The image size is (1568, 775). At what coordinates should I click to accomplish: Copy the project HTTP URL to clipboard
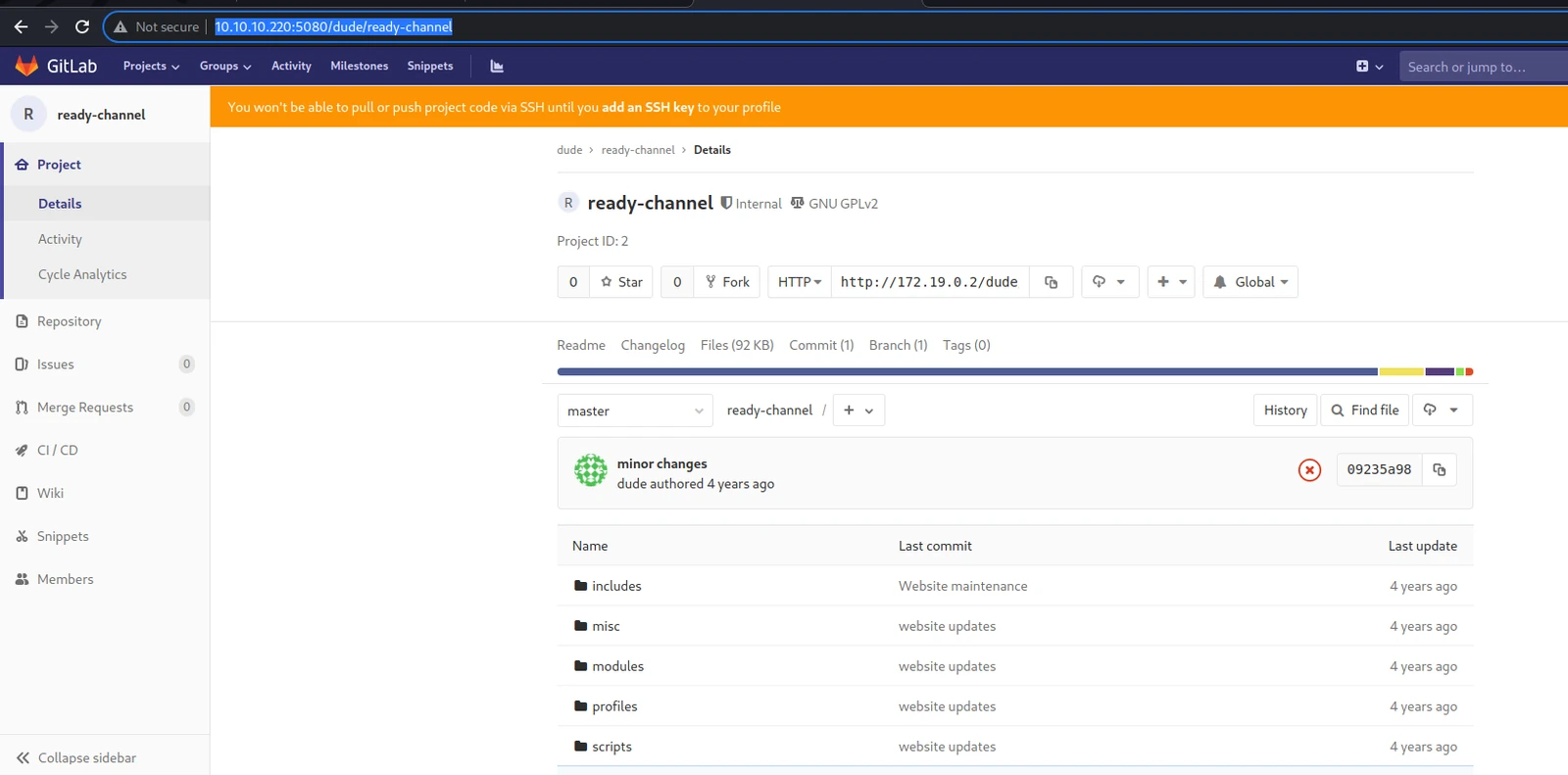(1051, 282)
